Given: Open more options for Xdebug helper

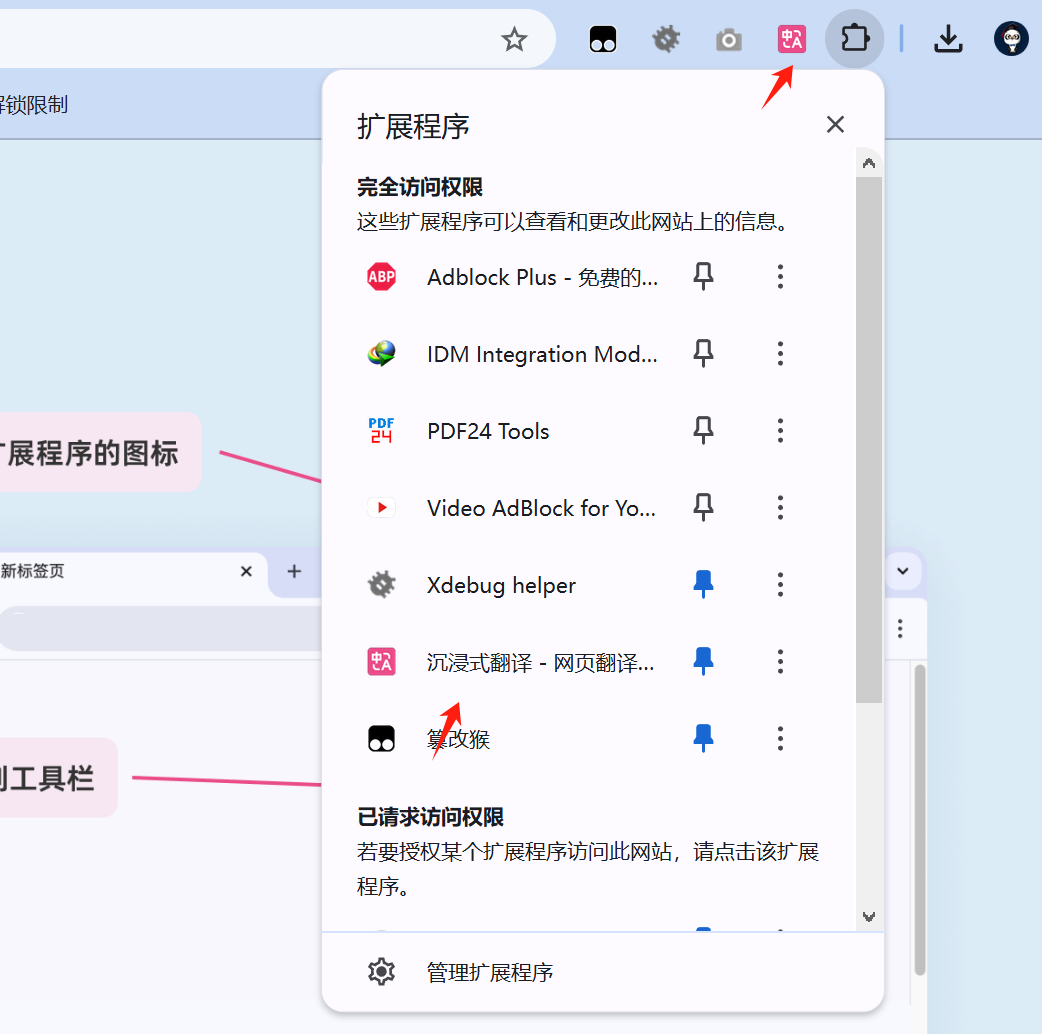Looking at the screenshot, I should tap(780, 585).
